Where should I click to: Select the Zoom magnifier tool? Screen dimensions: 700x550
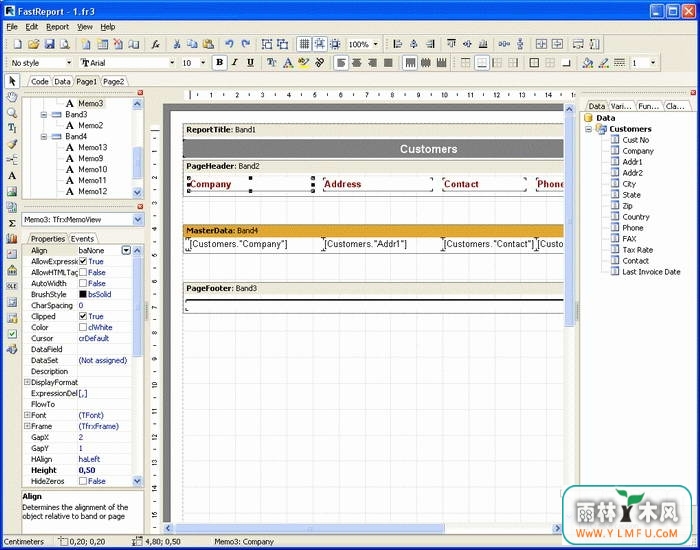[x=12, y=113]
